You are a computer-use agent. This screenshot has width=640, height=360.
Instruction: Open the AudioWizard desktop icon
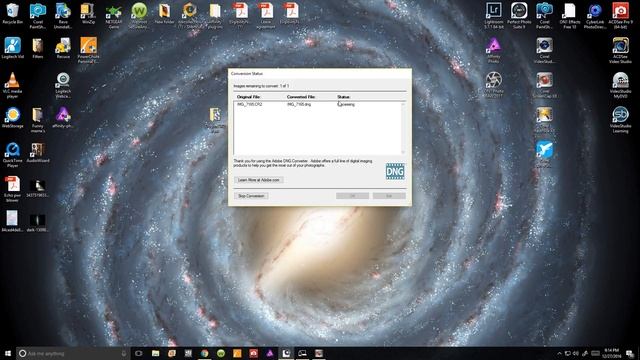coord(38,152)
